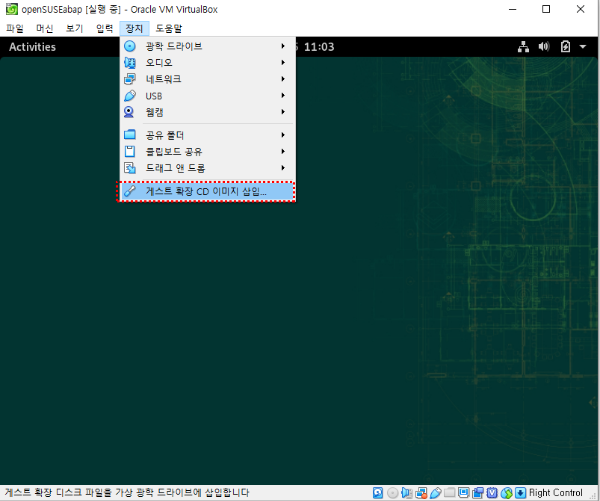Image resolution: width=600 pixels, height=501 pixels.
Task: Click the wrench icon for guest additions
Action: [x=130, y=191]
